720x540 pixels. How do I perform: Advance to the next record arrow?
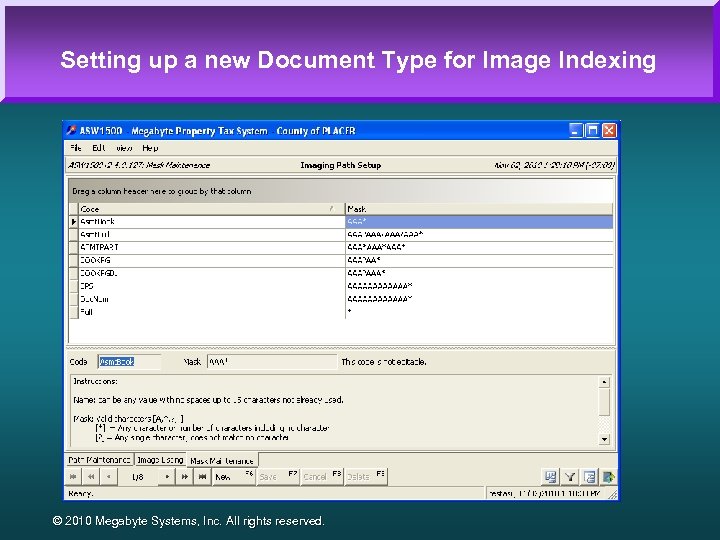tap(167, 477)
